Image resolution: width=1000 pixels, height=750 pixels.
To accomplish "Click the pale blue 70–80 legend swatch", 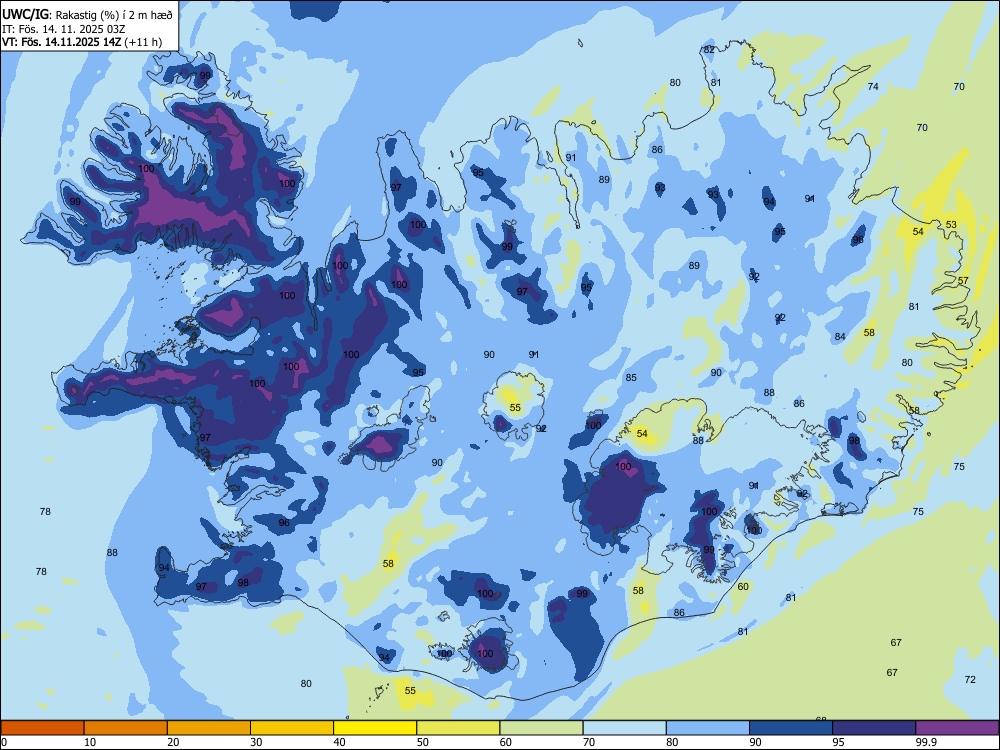I will [624, 728].
